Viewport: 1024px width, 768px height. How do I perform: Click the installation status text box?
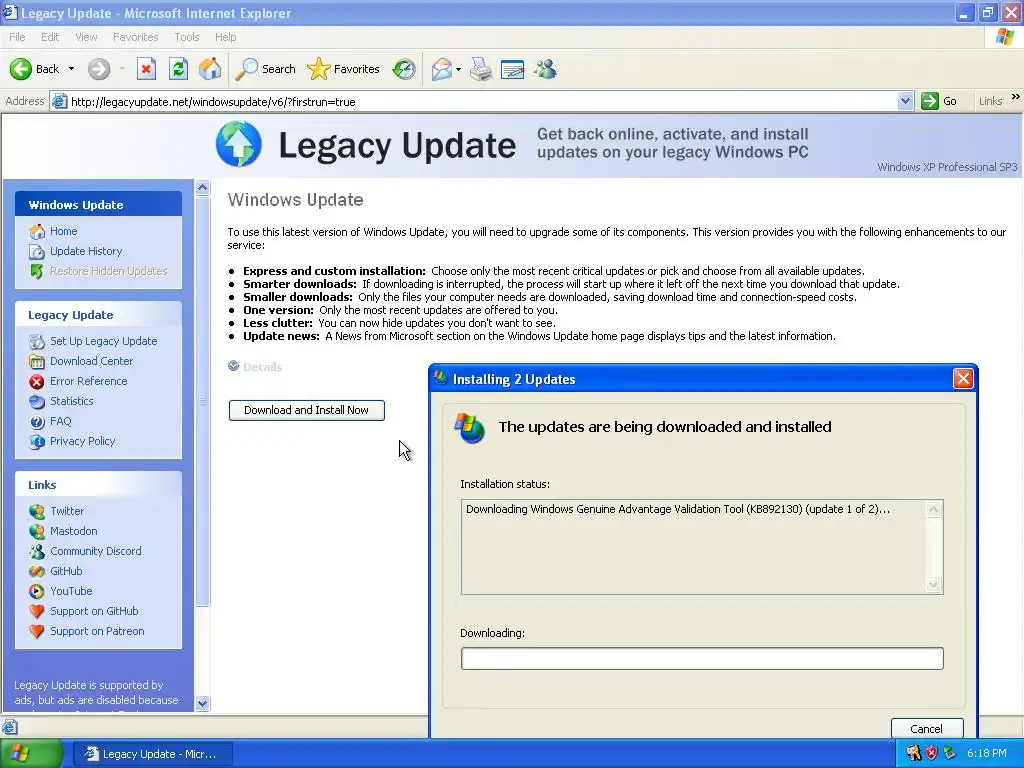click(702, 547)
